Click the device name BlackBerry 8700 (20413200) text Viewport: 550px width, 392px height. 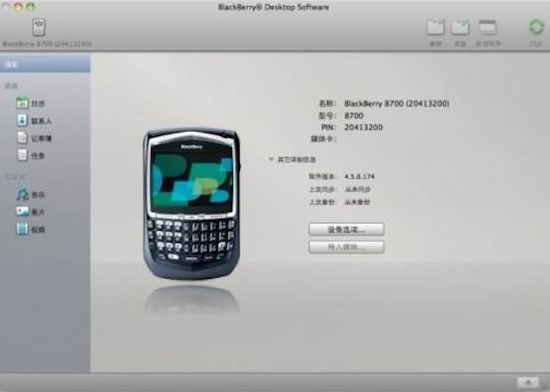coord(397,103)
